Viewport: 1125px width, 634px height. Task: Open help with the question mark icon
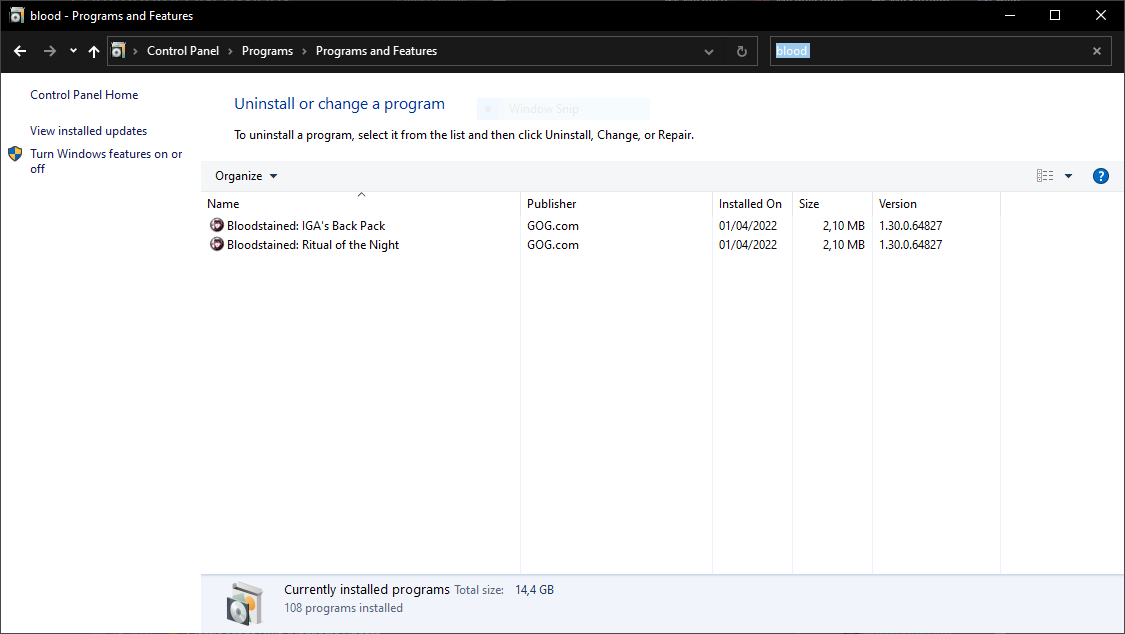pos(1101,176)
